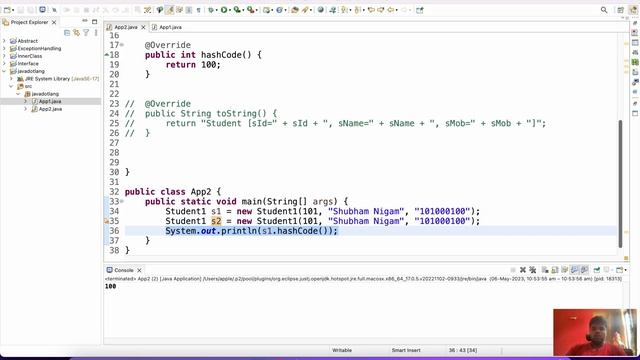
Task: Select the Java perspective button
Action: (x=633, y=10)
